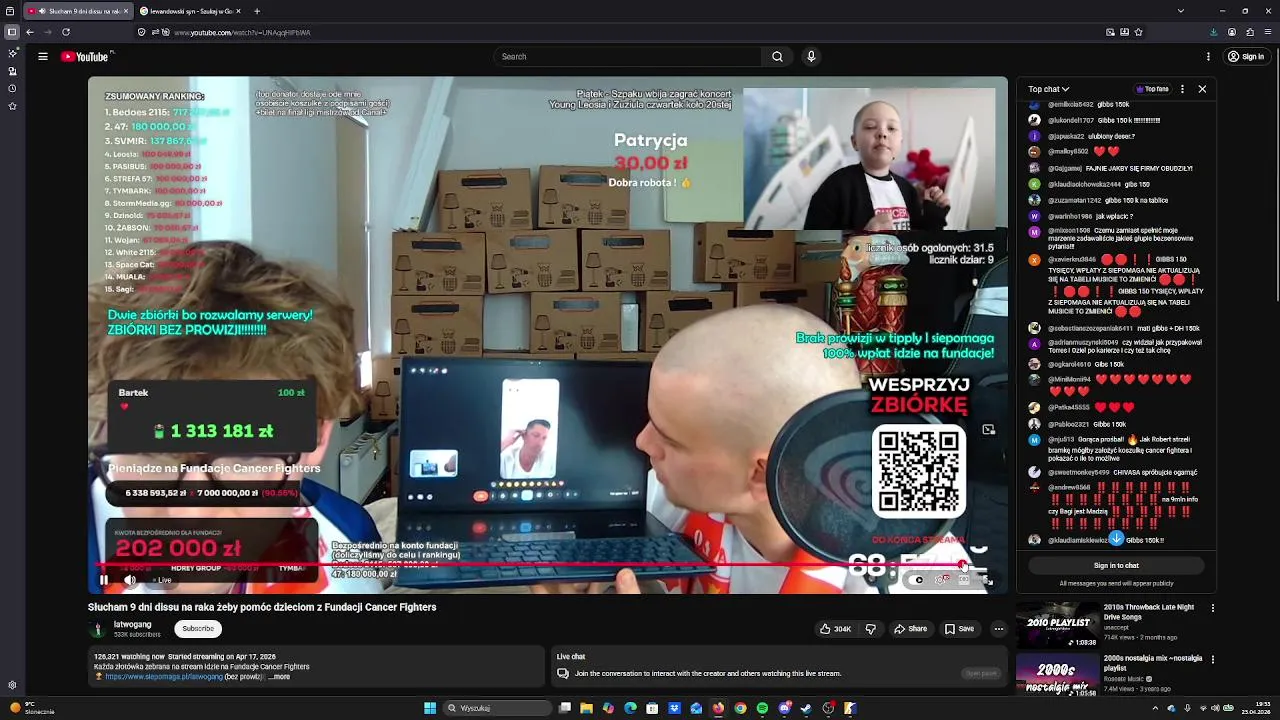Open options for 2000s nostalgia mix
This screenshot has width=1280, height=720.
click(1212, 660)
